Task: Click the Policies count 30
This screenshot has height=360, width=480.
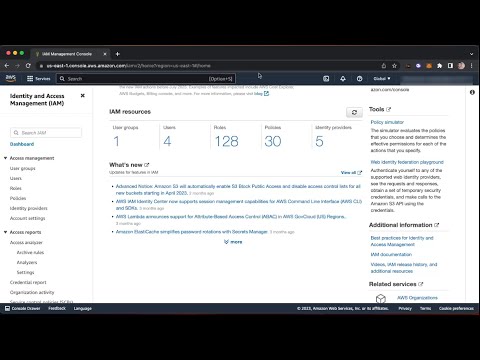Action: point(273,141)
